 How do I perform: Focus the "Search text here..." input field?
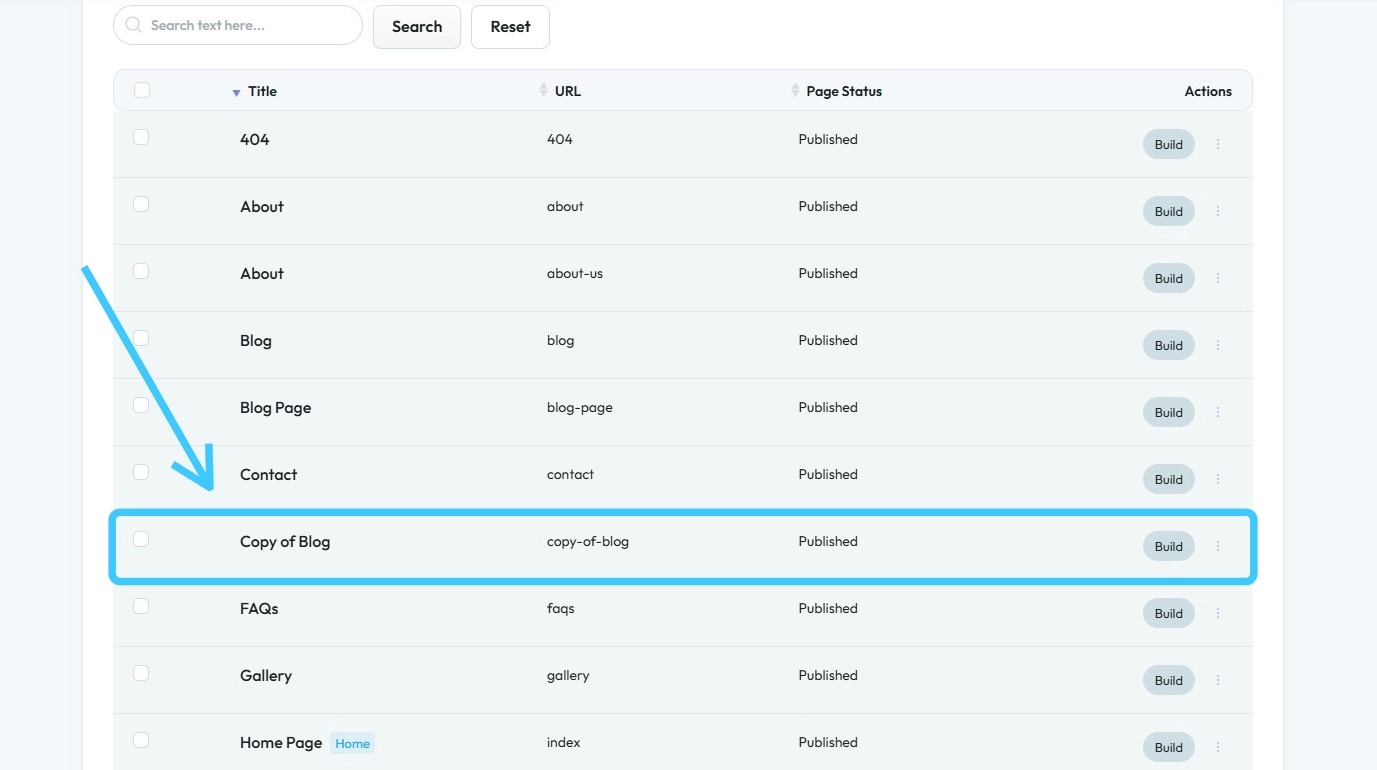[250, 25]
